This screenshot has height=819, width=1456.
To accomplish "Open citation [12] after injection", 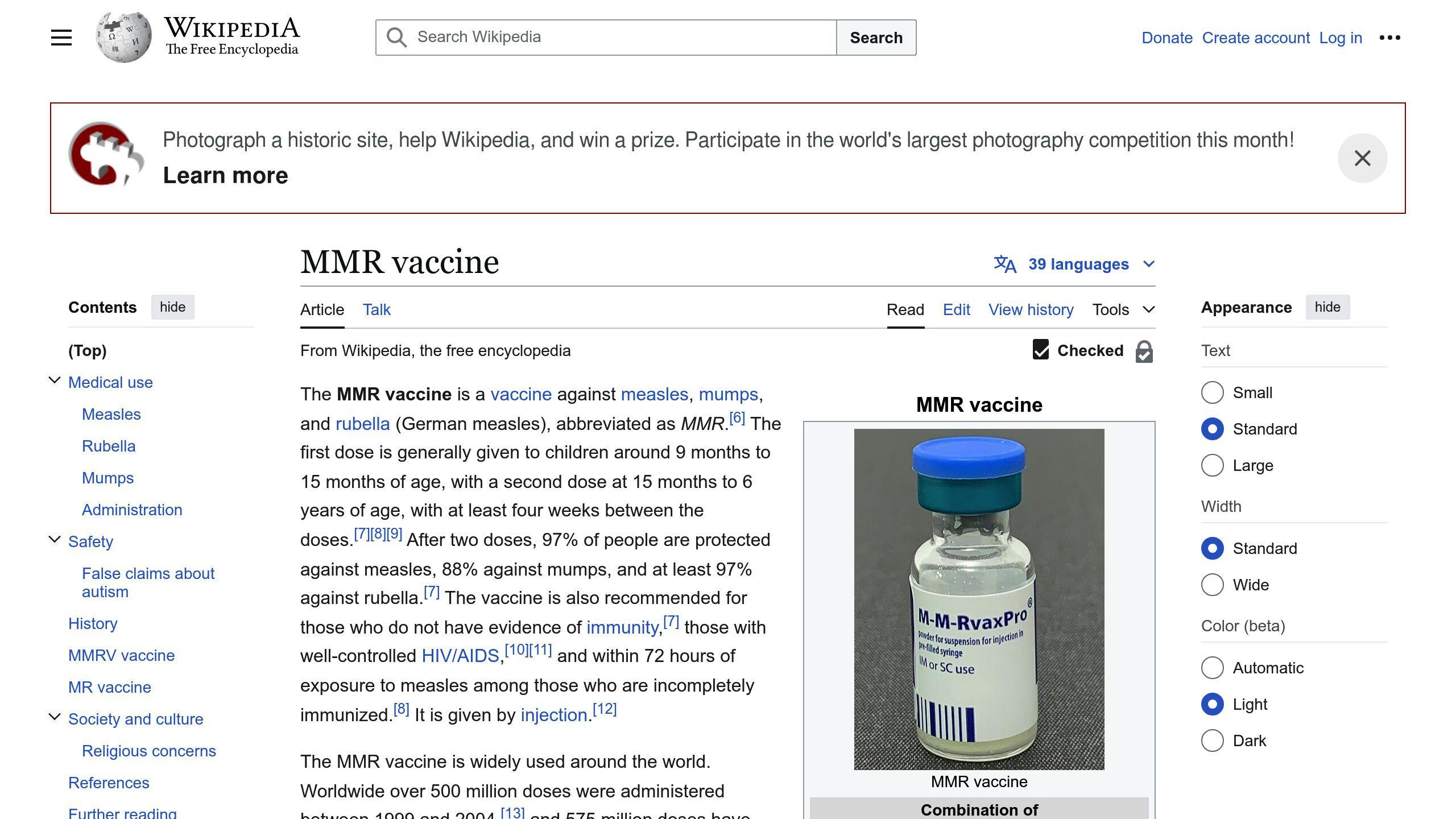I will [x=605, y=709].
